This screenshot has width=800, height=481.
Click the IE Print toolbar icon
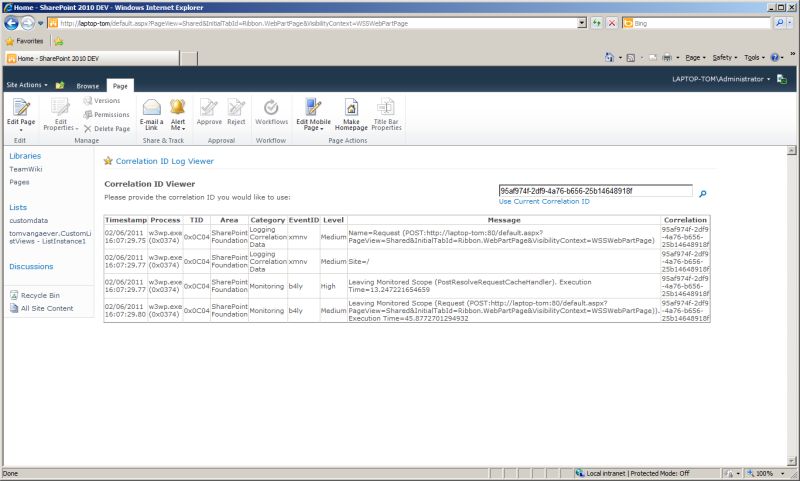point(667,58)
